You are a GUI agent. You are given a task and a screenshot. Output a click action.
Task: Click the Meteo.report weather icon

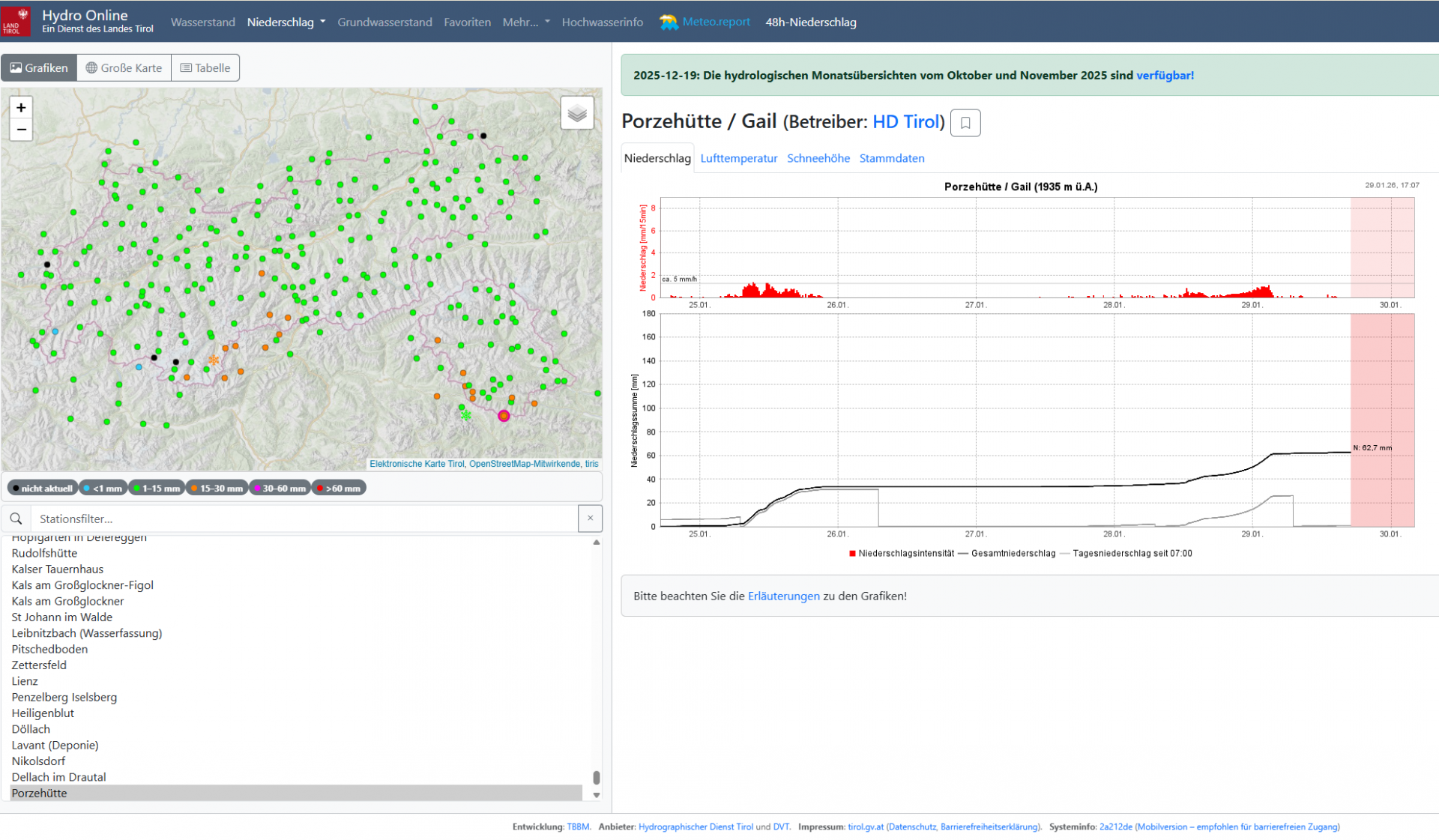coord(668,22)
